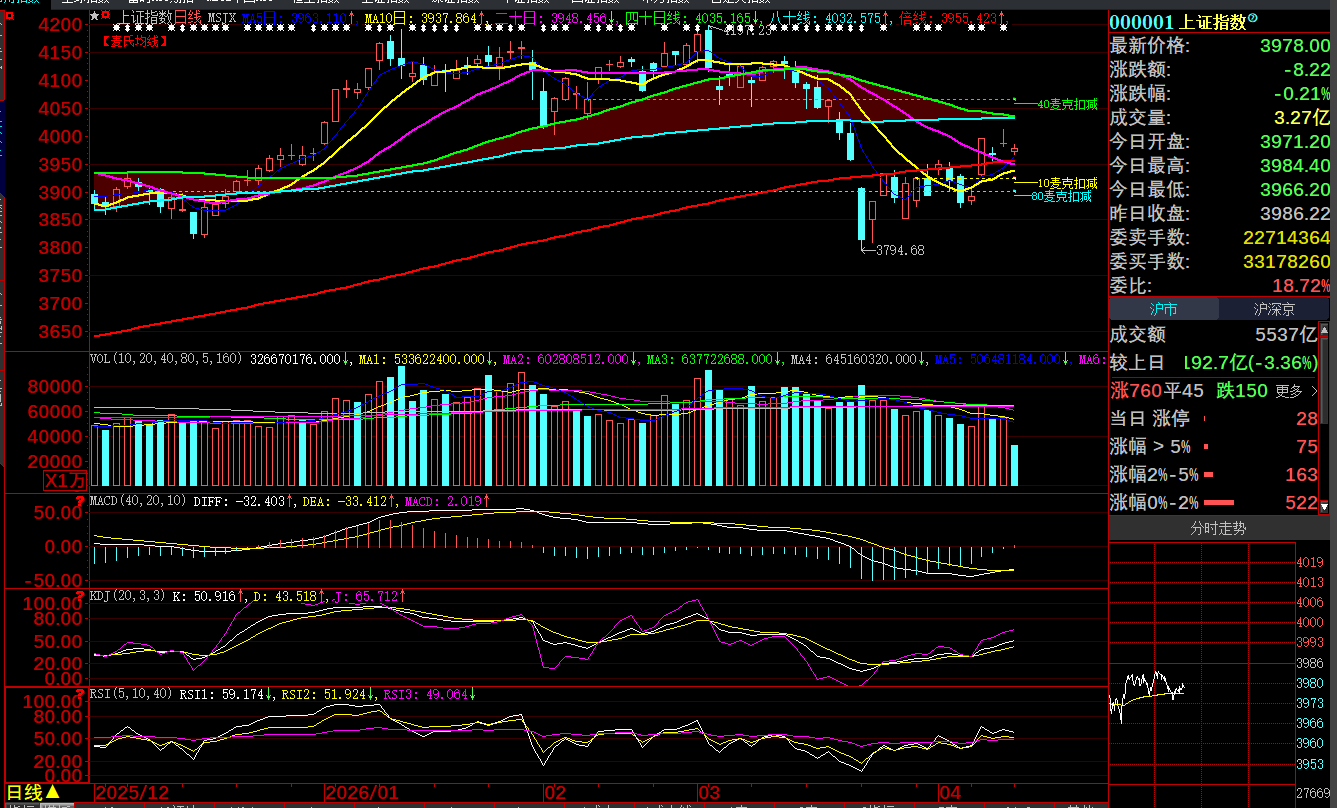The width and height of the screenshot is (1337, 808).
Task: Click the RSI panel red question mark icon
Action: point(82,692)
